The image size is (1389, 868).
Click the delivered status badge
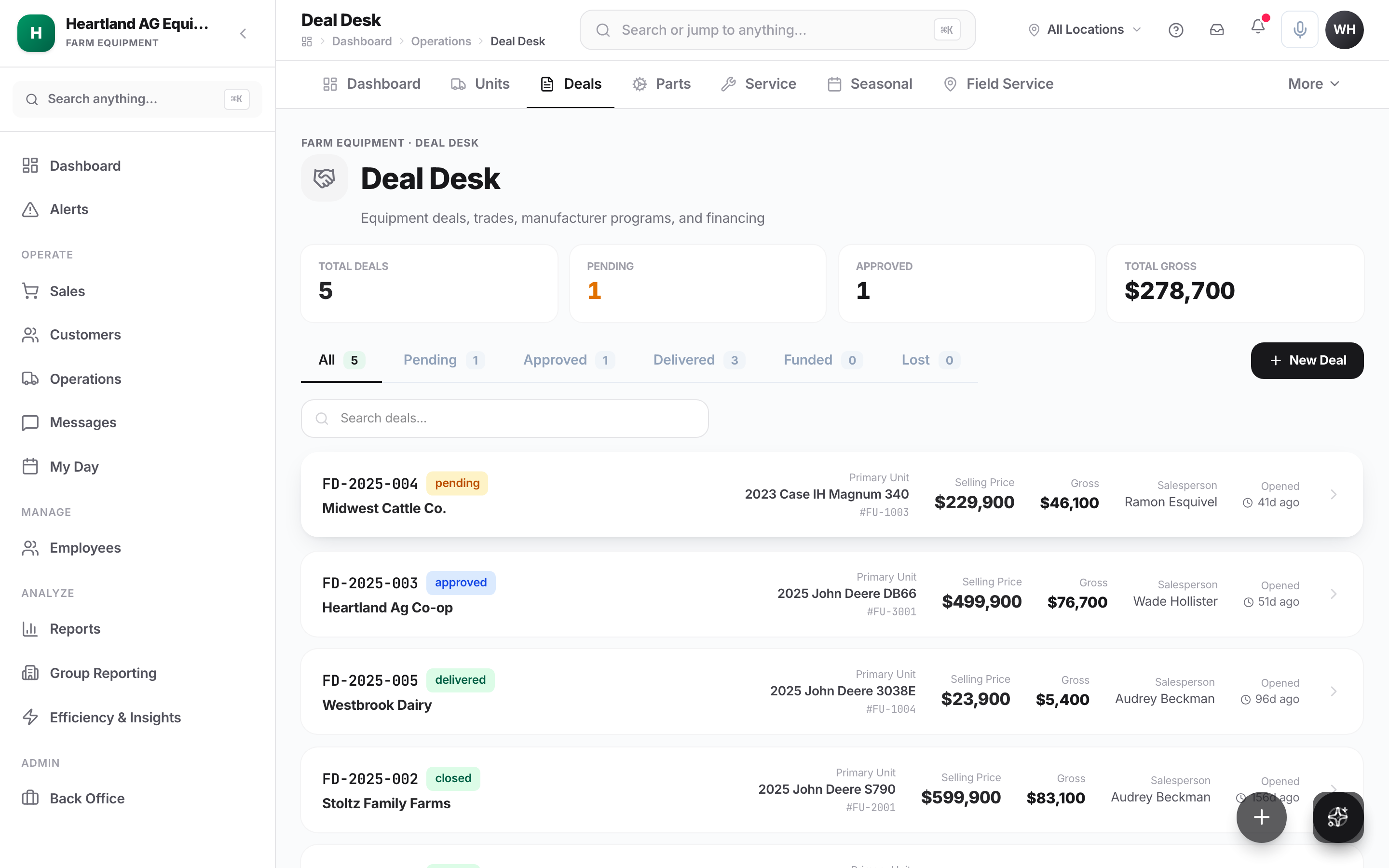tap(460, 680)
